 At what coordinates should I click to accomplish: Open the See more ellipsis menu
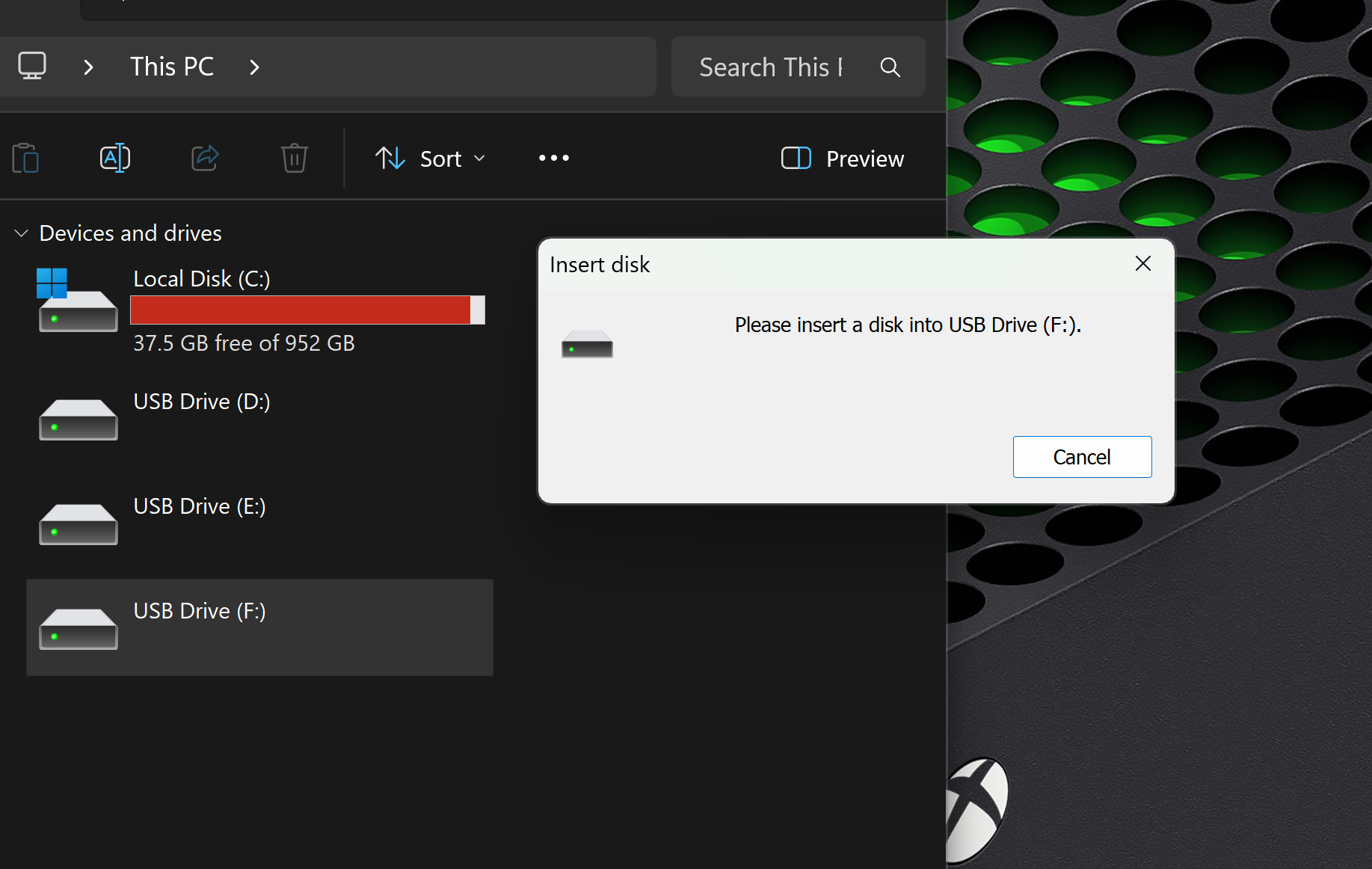coord(553,158)
